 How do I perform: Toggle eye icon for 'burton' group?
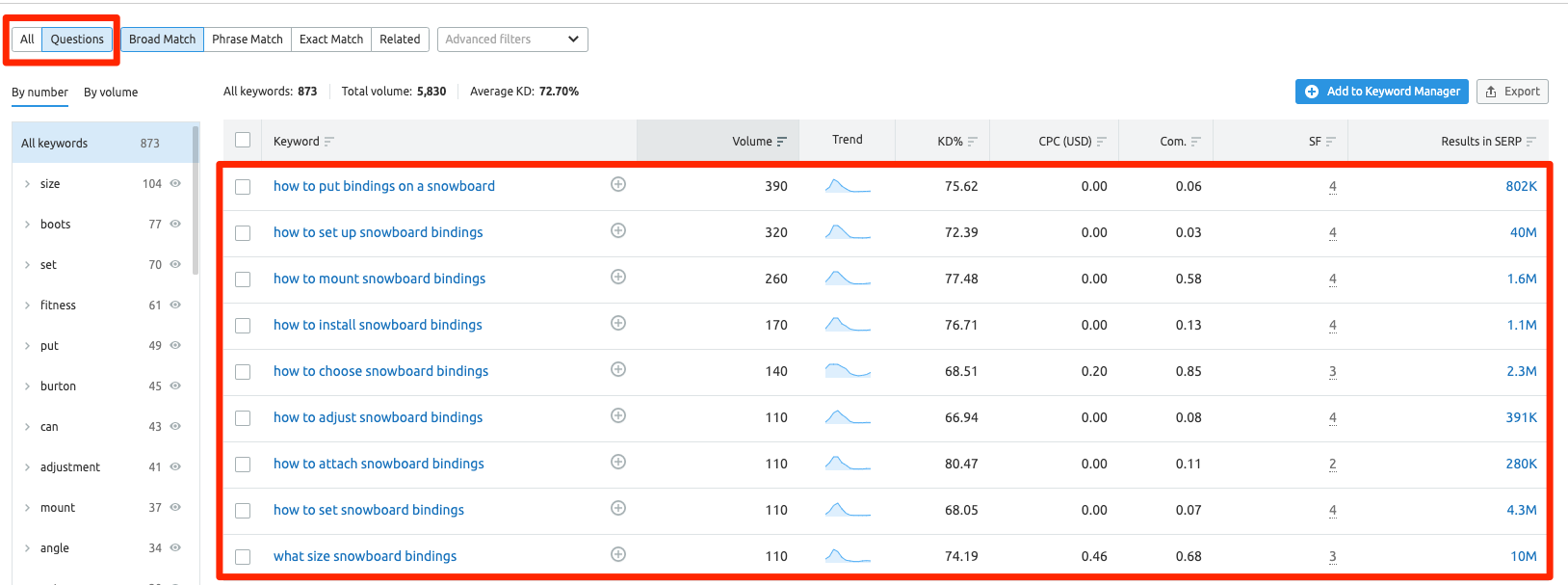click(x=175, y=386)
